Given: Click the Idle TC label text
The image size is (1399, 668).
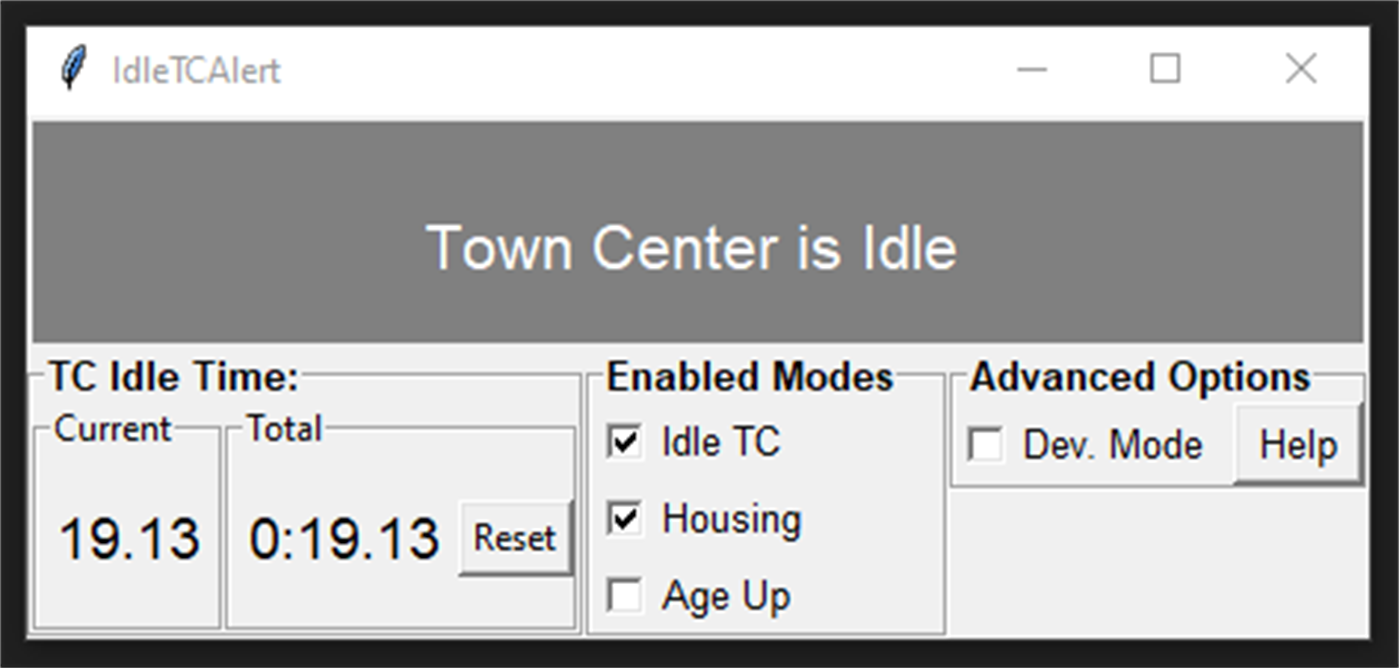Looking at the screenshot, I should 722,442.
